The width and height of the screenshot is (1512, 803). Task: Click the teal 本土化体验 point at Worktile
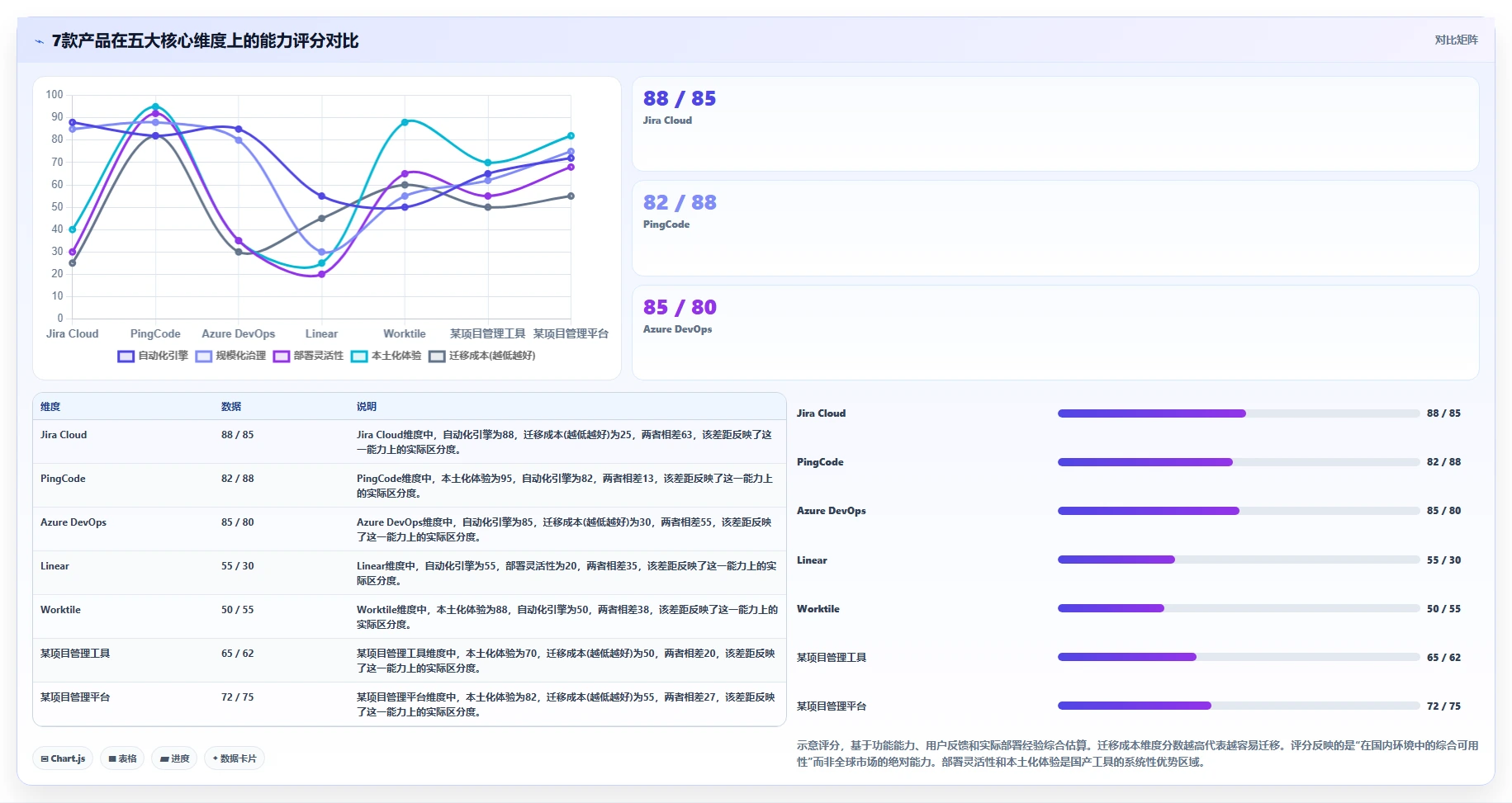(x=405, y=122)
